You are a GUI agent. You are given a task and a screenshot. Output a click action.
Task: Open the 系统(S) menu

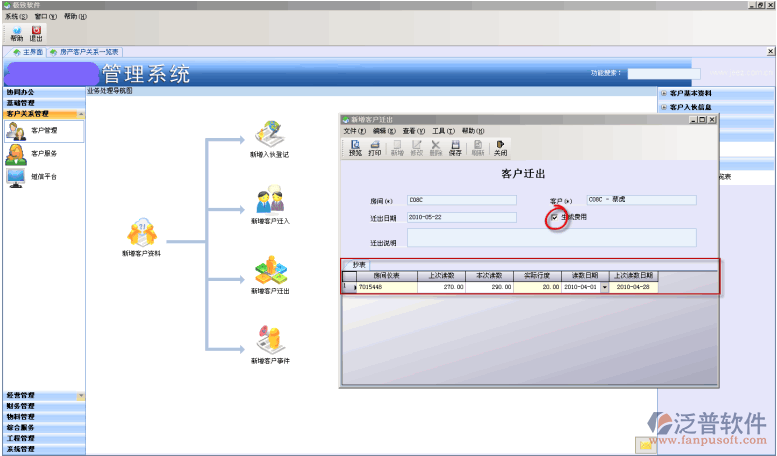pyautogui.click(x=16, y=16)
